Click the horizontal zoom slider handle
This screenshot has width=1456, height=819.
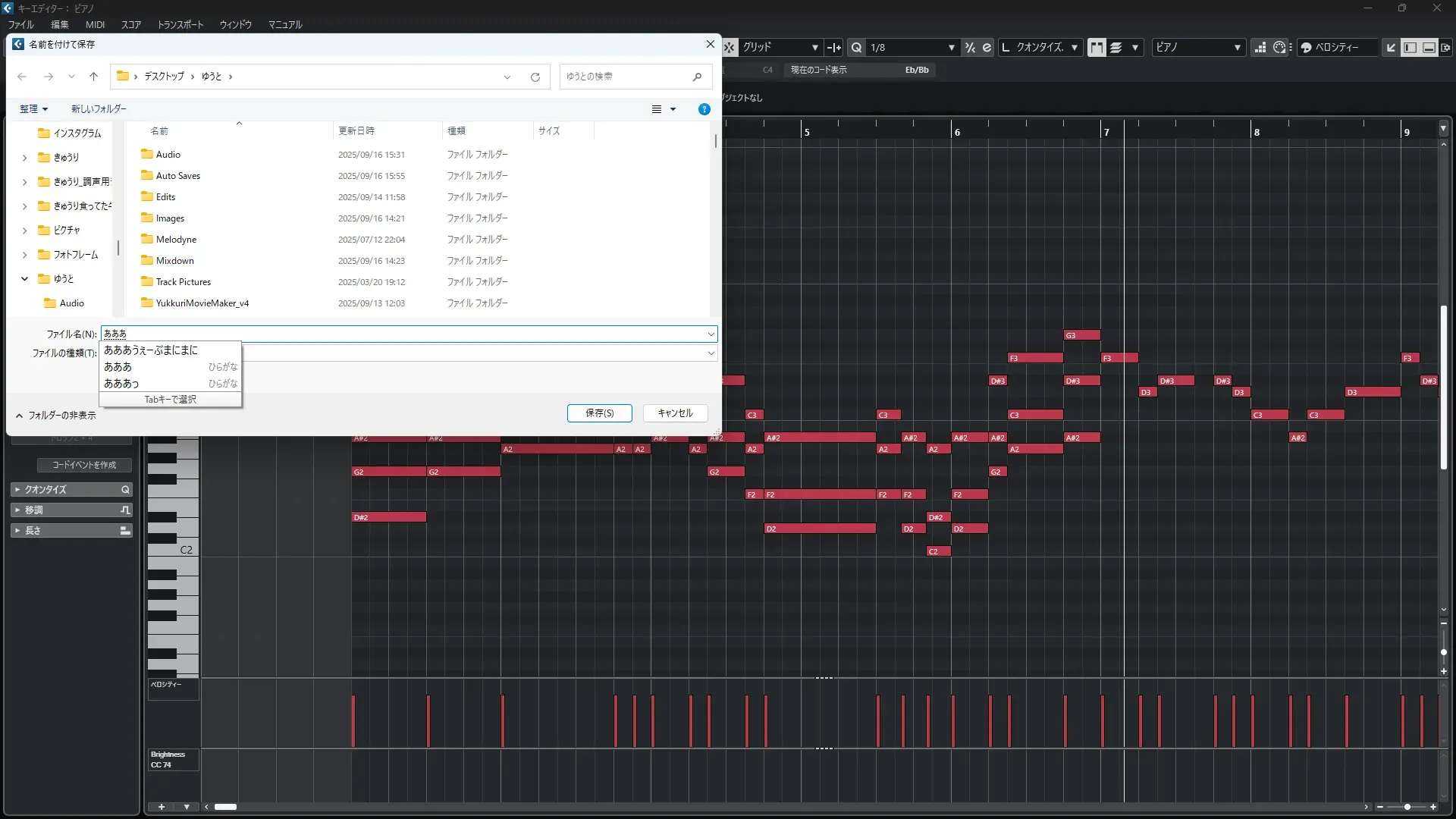1407,807
